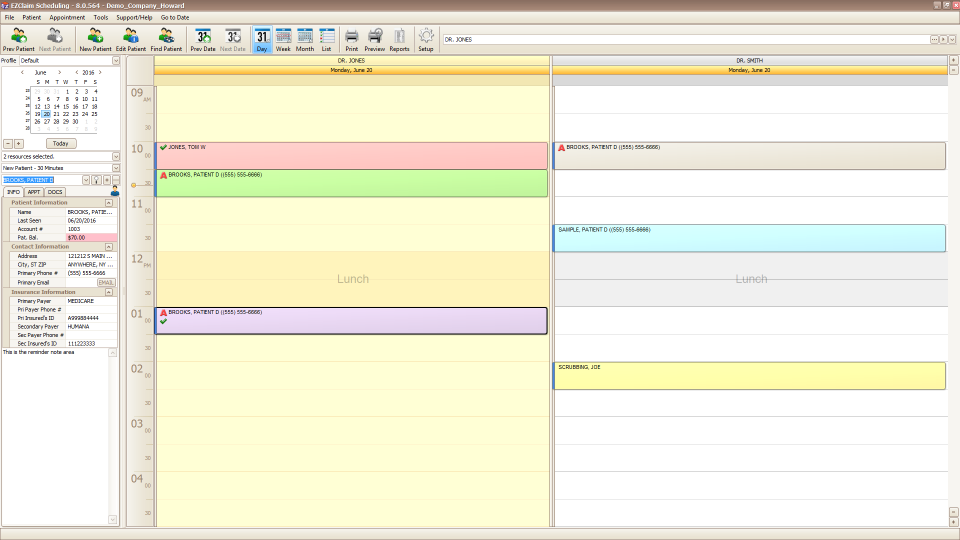The height and width of the screenshot is (540, 960).
Task: Select the Jones, Tom W appointment
Action: (351, 156)
